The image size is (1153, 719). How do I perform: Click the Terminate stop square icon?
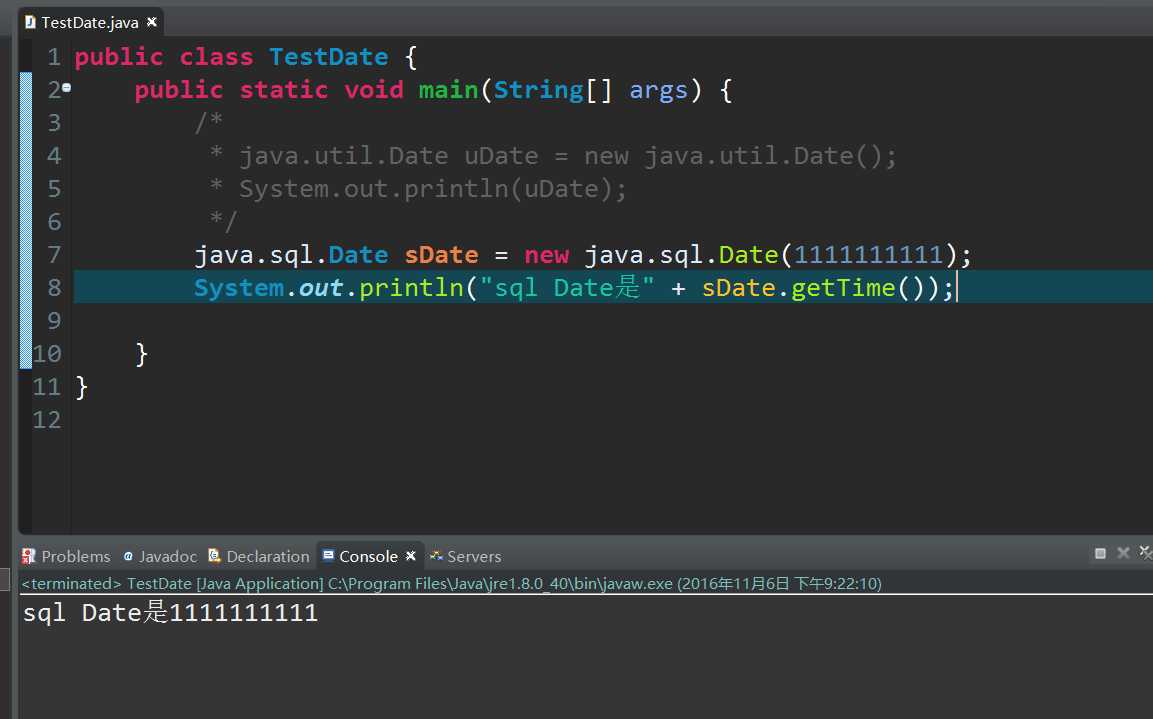(x=1100, y=553)
